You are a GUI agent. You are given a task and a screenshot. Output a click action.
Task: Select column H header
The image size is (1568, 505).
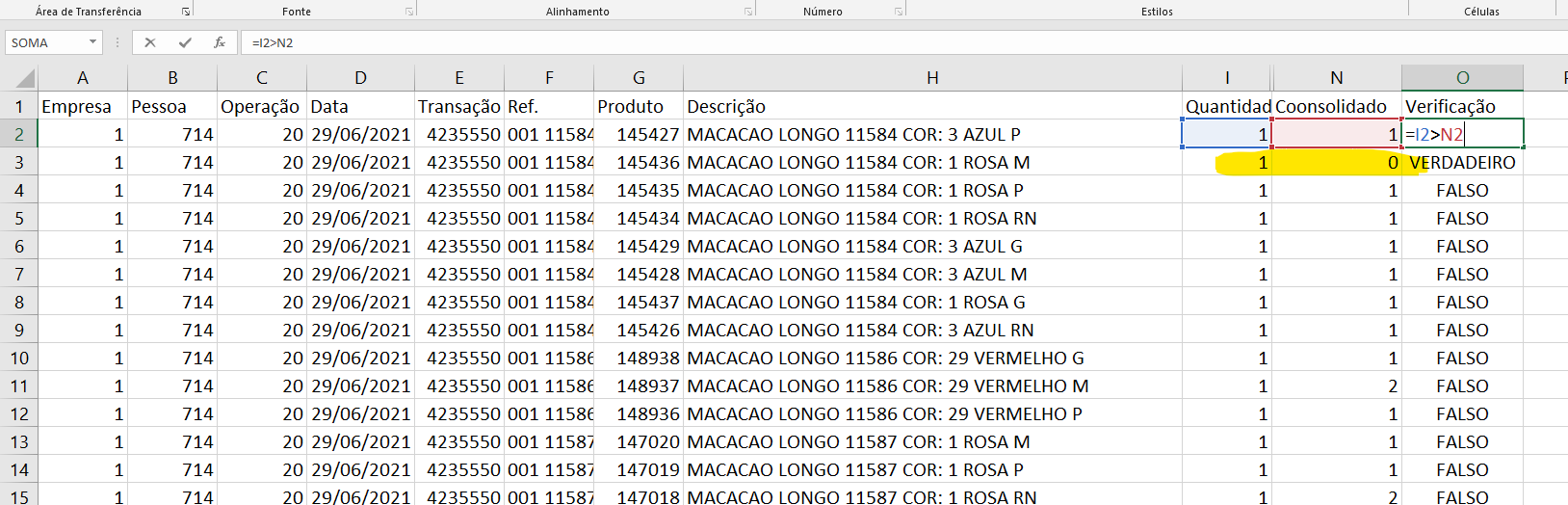coord(931,78)
